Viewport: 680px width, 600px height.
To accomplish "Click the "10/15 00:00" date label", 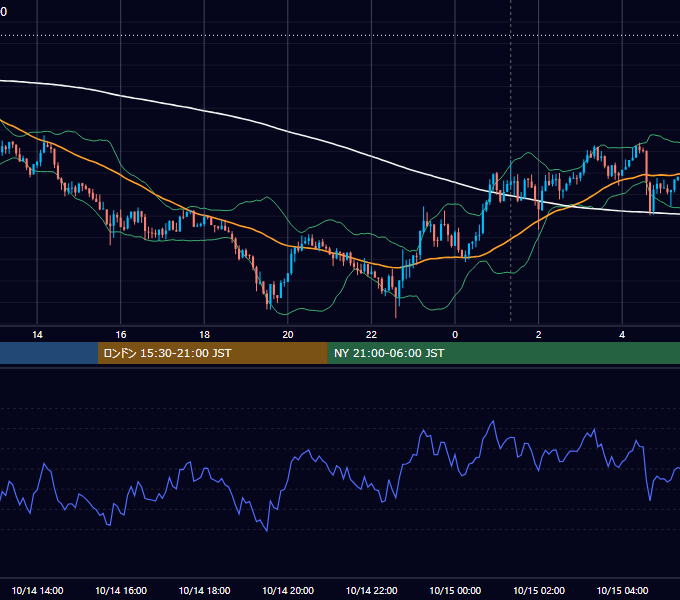I will point(455,590).
